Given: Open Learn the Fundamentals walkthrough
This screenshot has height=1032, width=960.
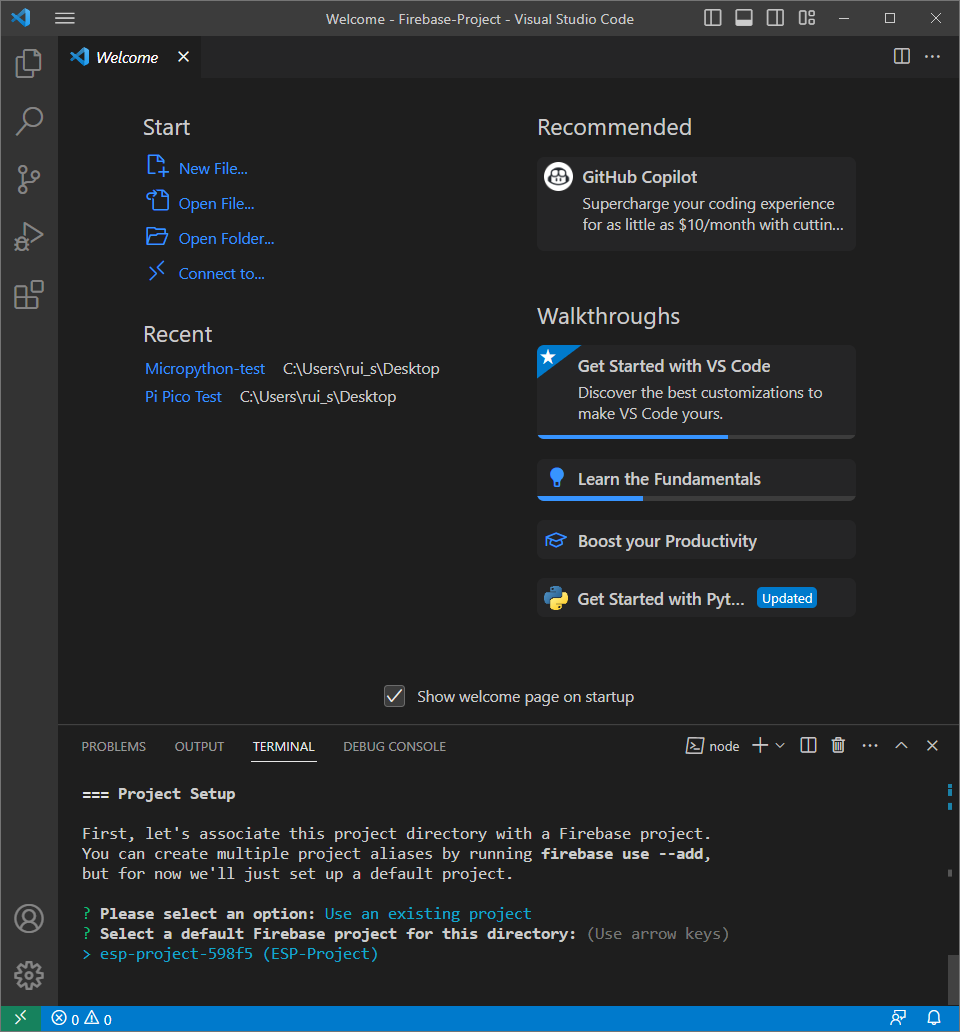Looking at the screenshot, I should (x=696, y=479).
